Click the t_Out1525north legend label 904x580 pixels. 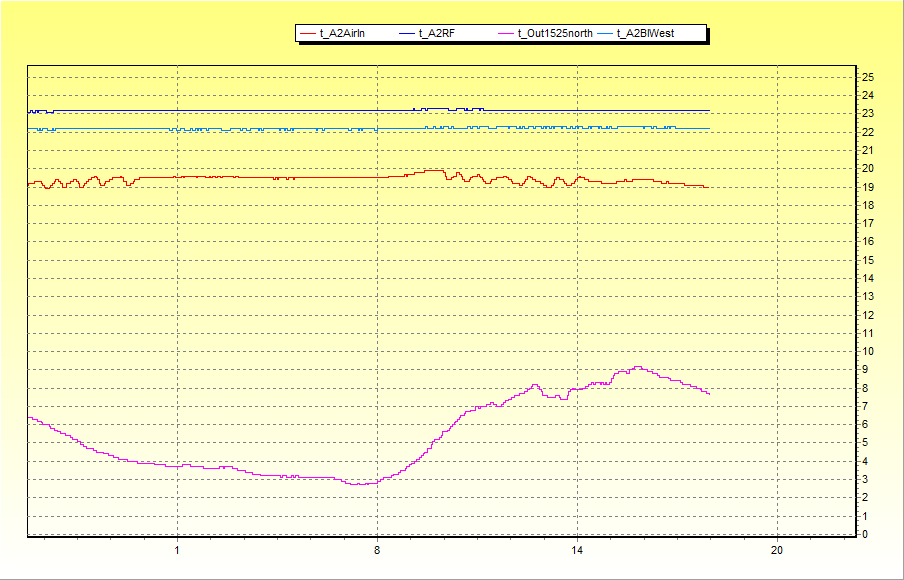[555, 33]
